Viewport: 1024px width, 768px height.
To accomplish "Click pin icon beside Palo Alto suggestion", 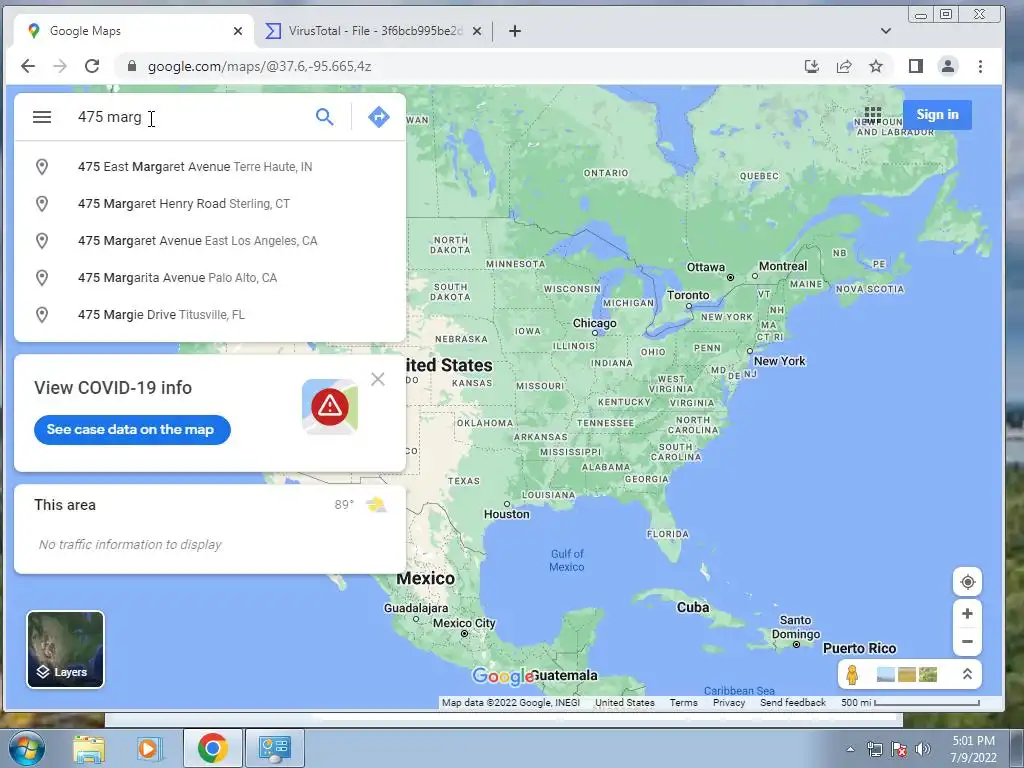I will click(x=42, y=278).
